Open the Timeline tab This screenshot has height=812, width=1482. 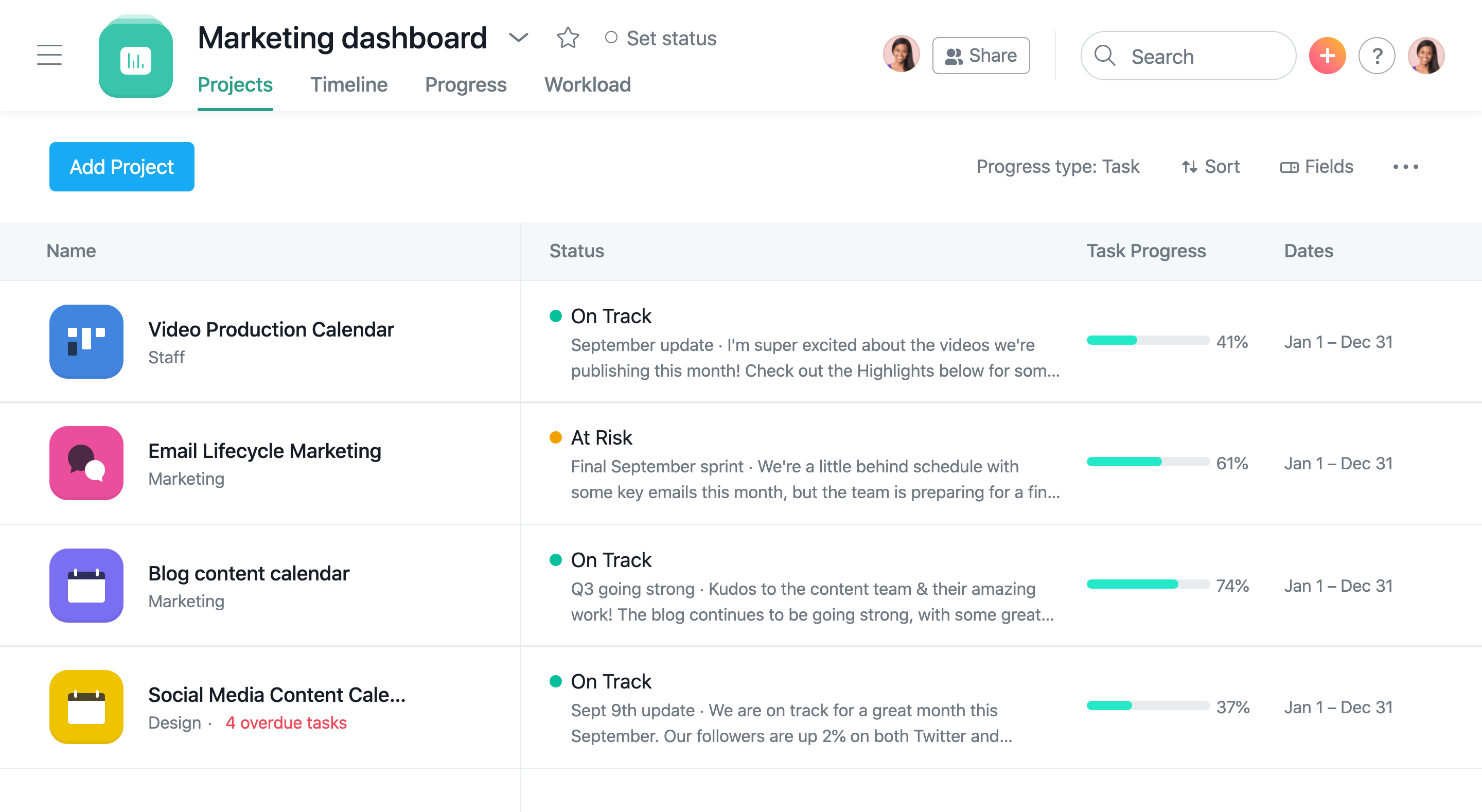tap(348, 85)
